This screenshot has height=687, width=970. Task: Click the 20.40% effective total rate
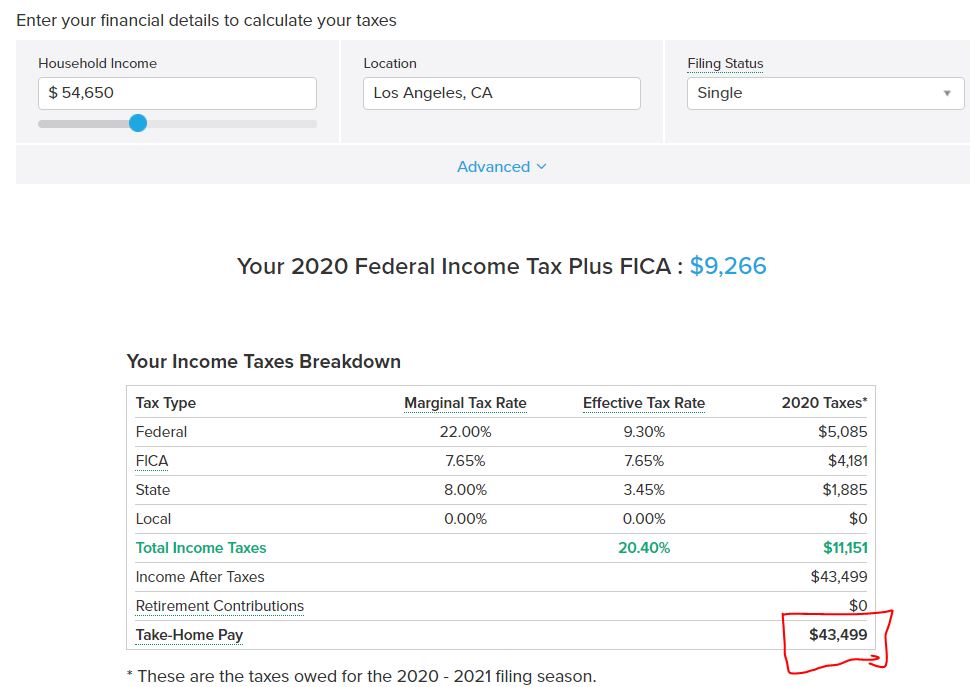pyautogui.click(x=644, y=548)
